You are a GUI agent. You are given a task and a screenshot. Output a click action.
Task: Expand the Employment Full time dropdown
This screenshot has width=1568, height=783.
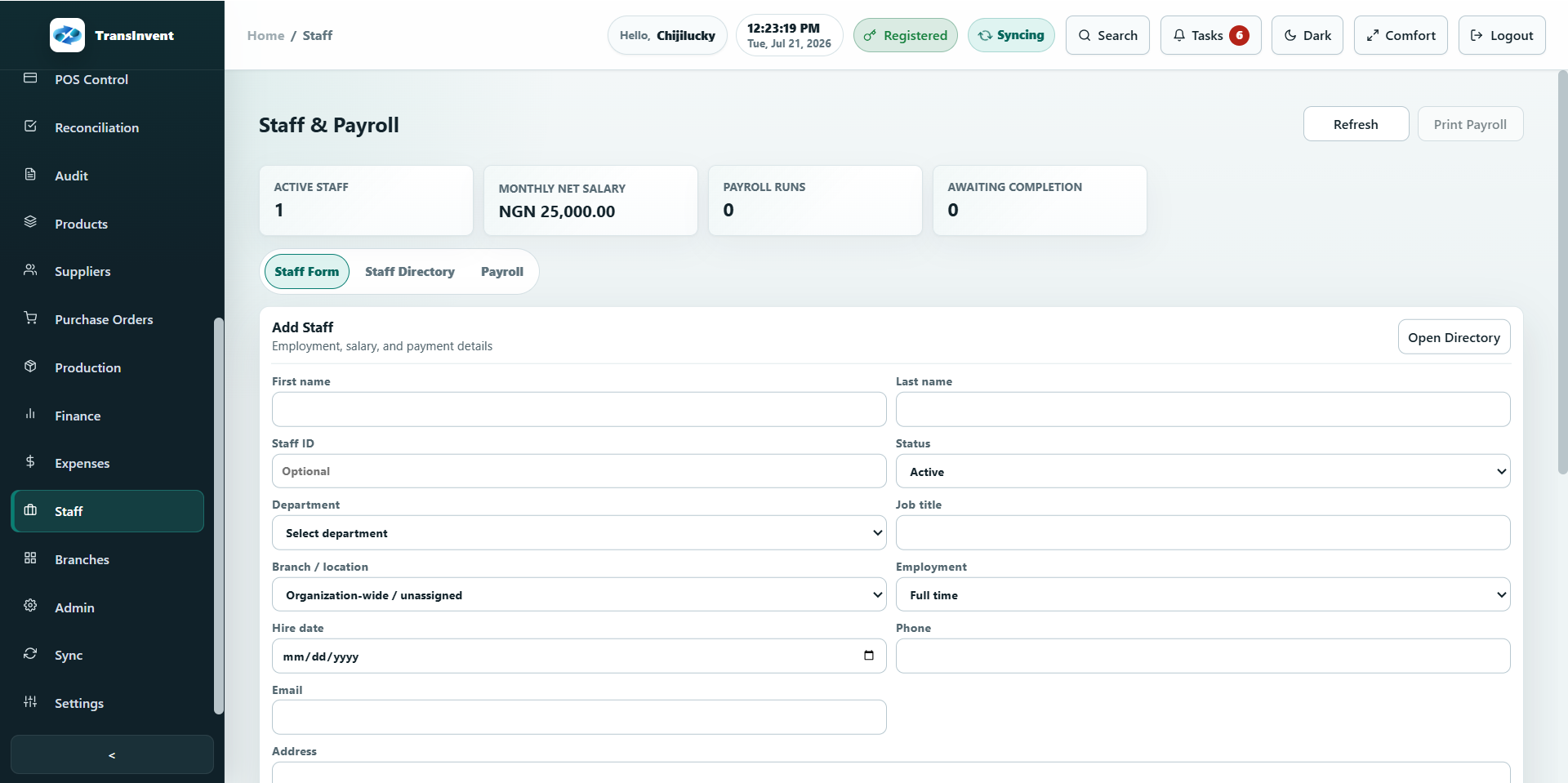[1202, 594]
